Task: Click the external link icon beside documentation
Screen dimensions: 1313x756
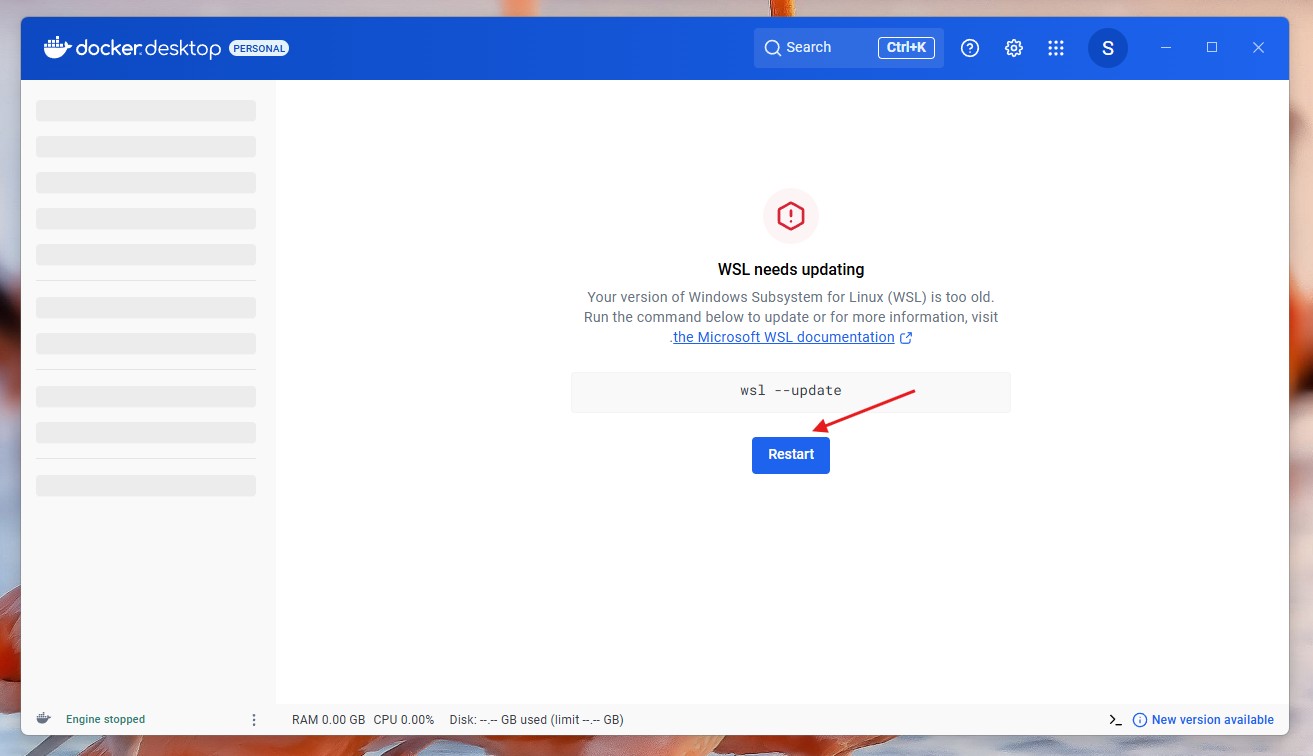Action: [x=906, y=338]
